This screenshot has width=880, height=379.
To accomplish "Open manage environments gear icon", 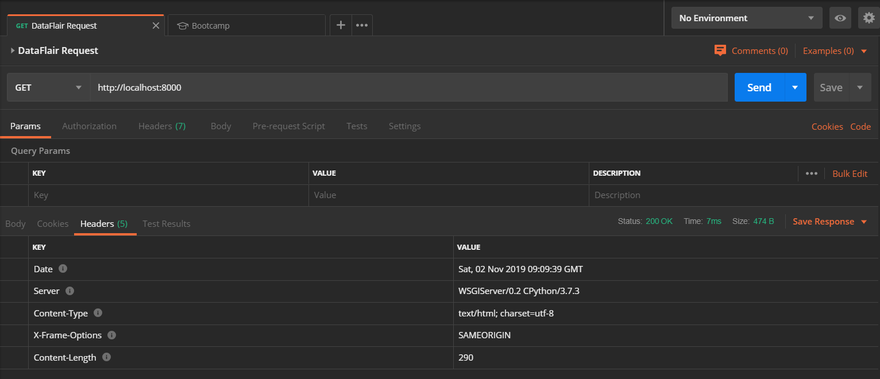I will click(869, 18).
